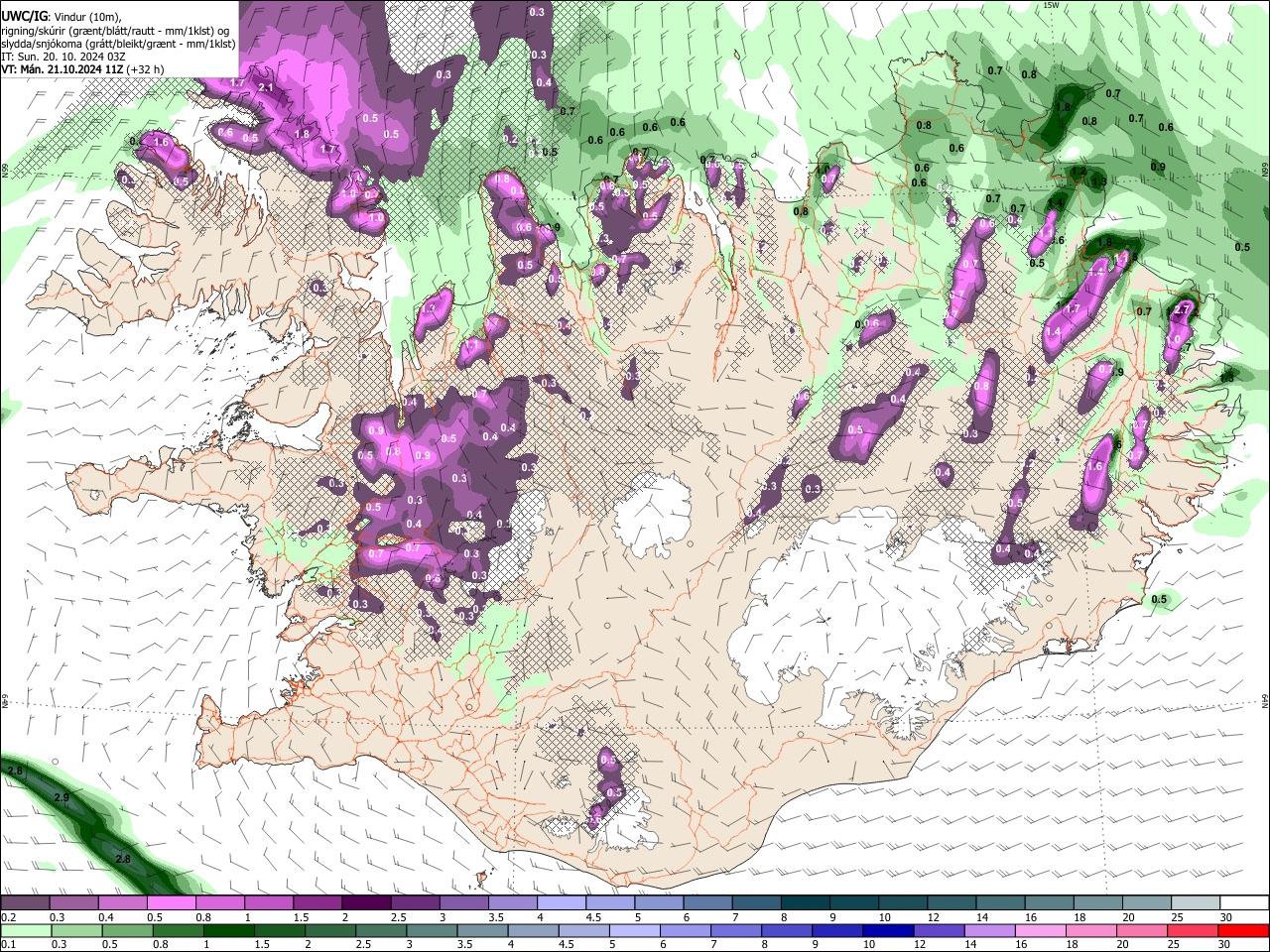Click the 2.9 rain value on map
The image size is (1270, 952).
(x=62, y=797)
